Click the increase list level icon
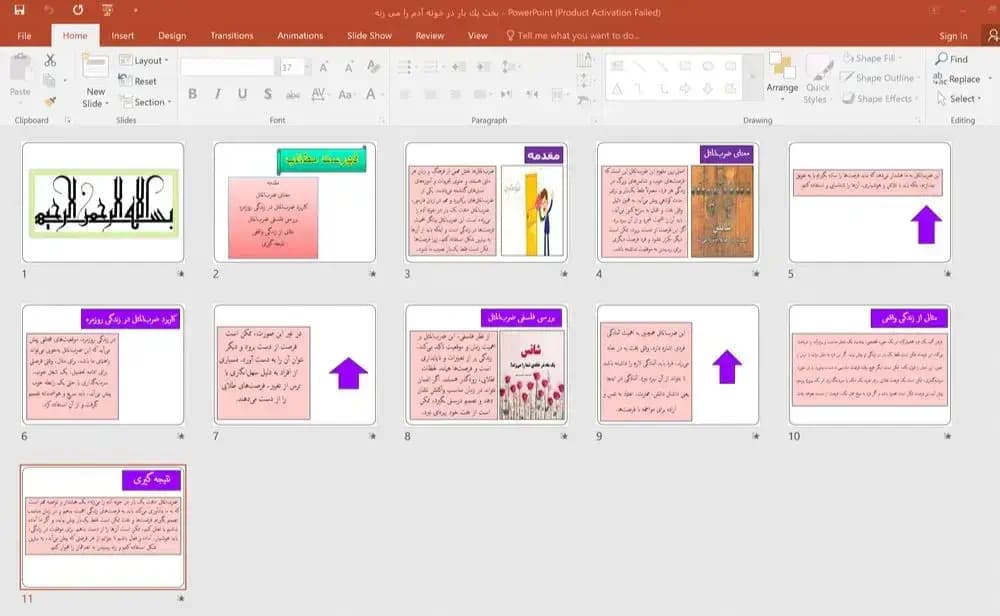This screenshot has height=616, width=1000. tap(483, 66)
